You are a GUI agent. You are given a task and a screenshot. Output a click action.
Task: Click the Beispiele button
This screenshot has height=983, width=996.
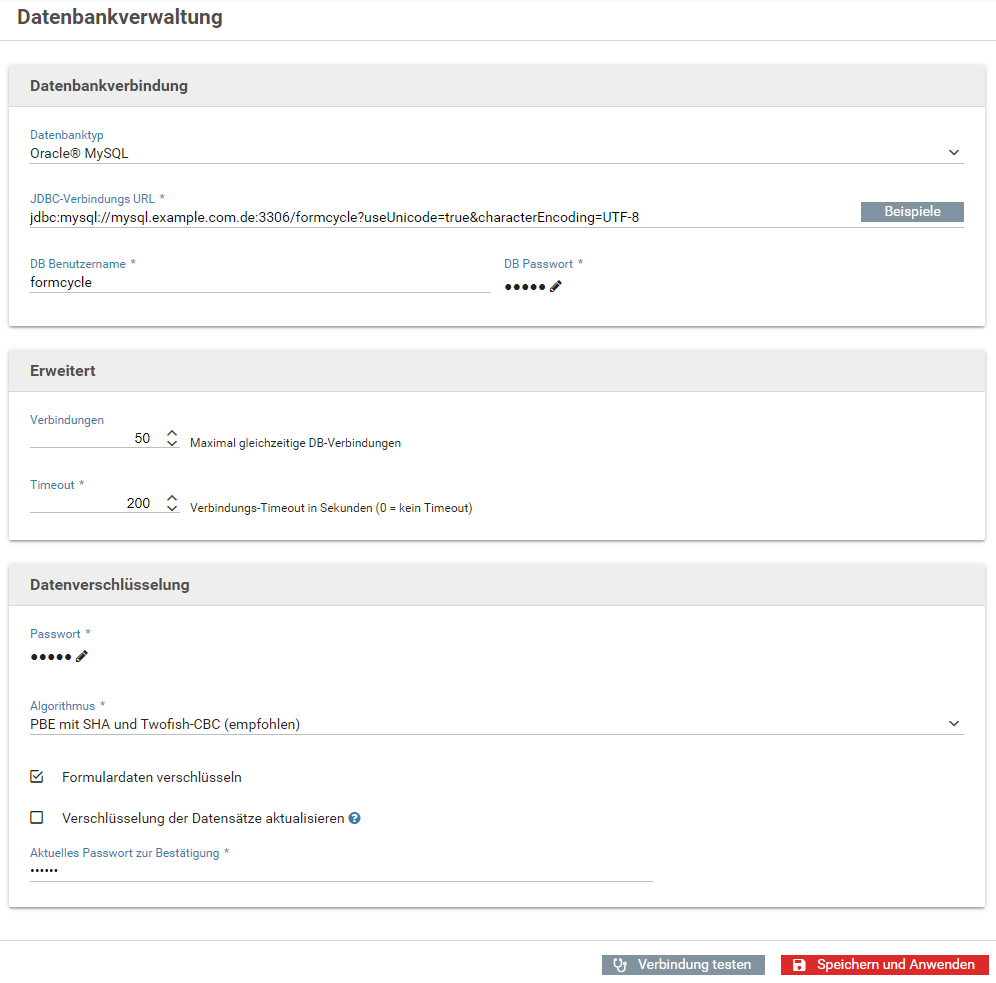pos(912,211)
